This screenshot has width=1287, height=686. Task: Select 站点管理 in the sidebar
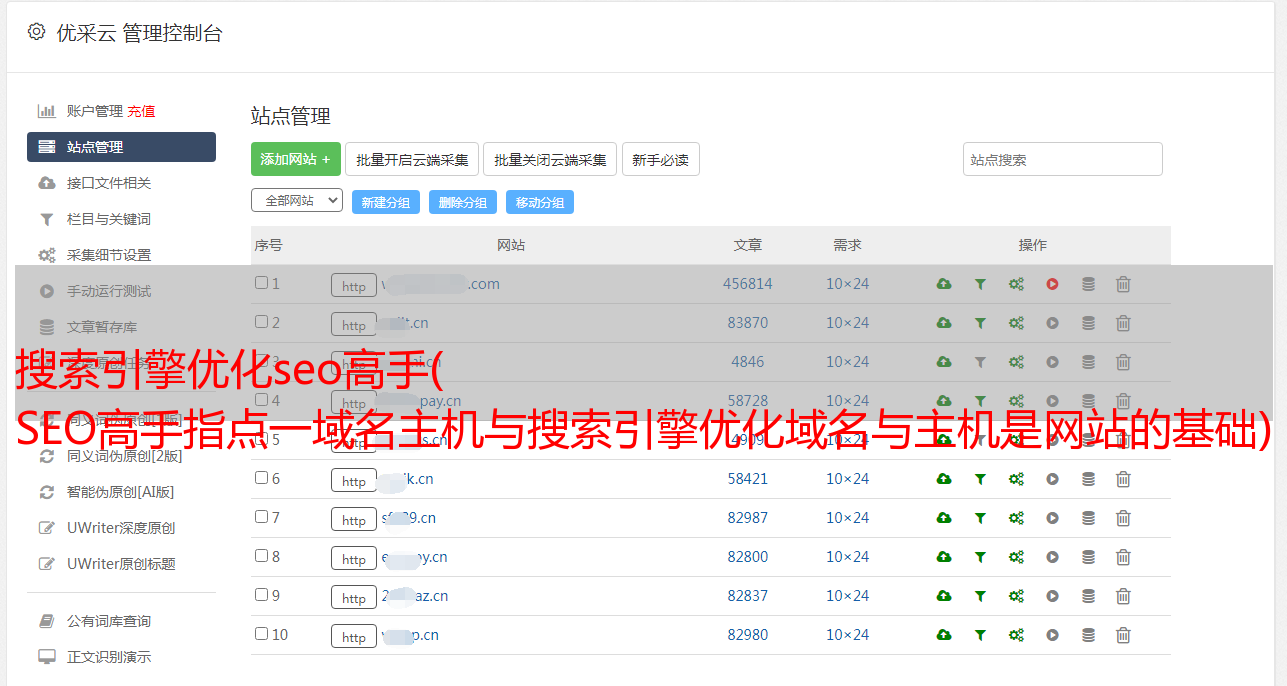tap(121, 147)
